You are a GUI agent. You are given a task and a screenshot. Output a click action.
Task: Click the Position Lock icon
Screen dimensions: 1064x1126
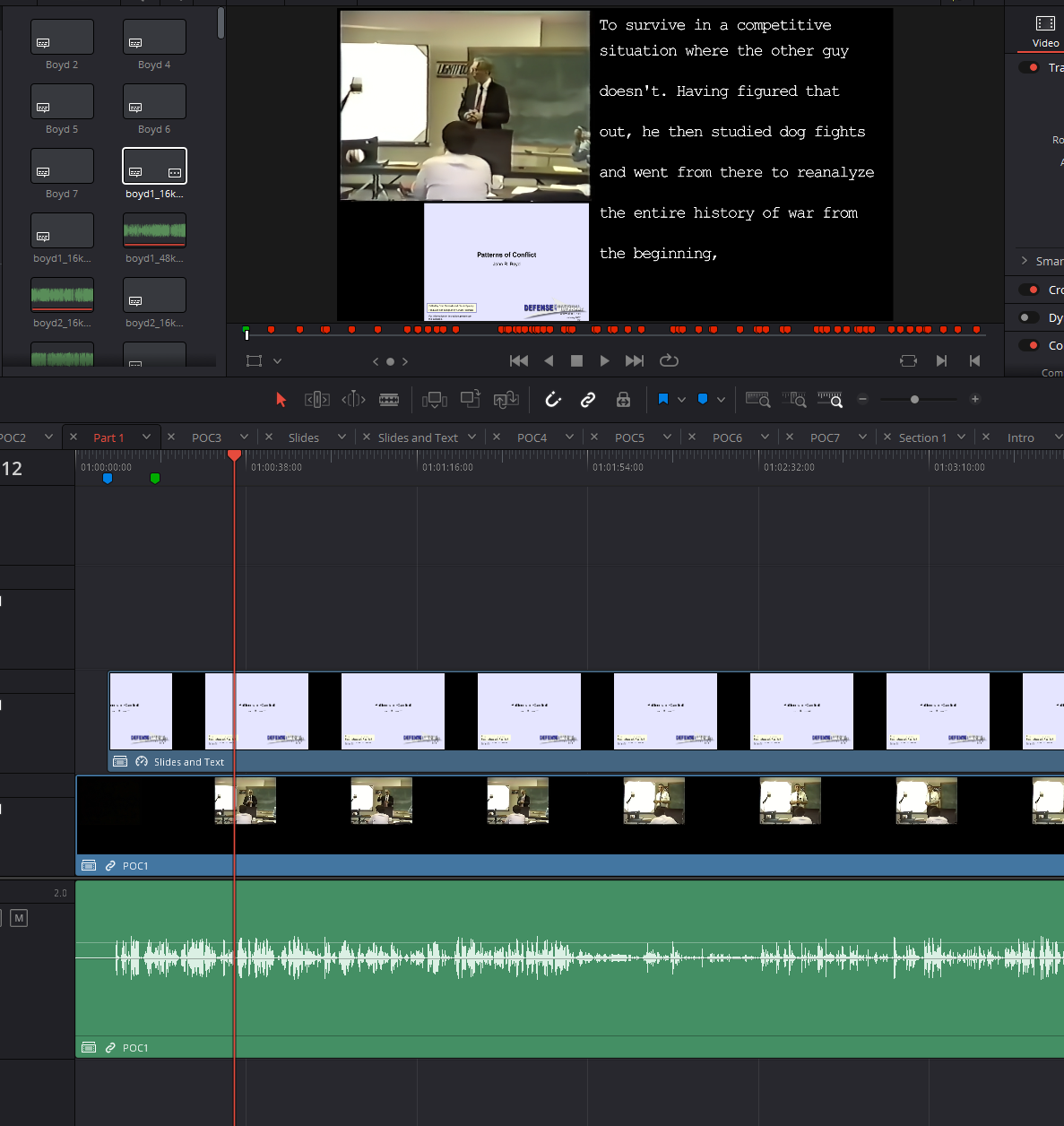click(623, 400)
